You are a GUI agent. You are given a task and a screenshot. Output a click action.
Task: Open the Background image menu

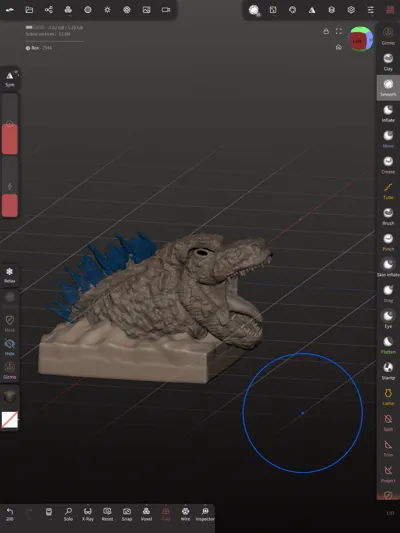coord(146,10)
